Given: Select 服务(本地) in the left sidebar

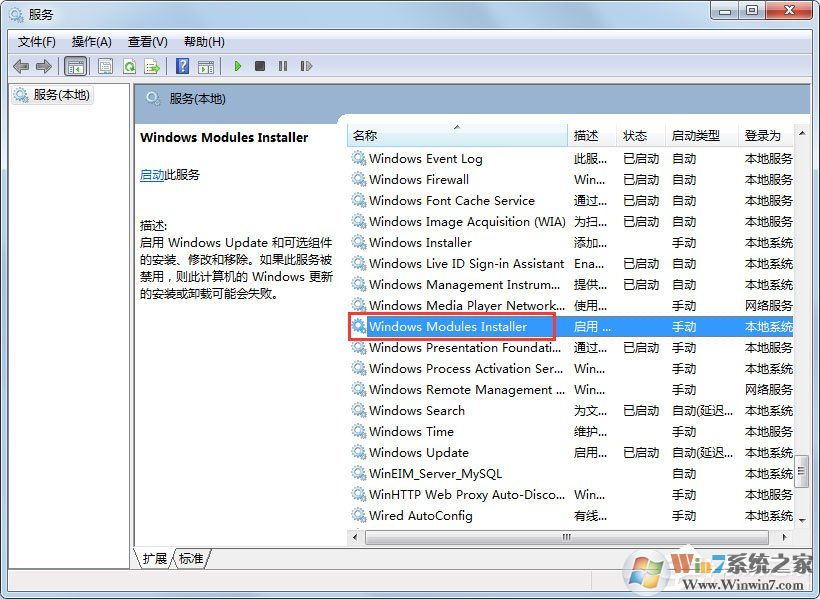Looking at the screenshot, I should (x=62, y=95).
